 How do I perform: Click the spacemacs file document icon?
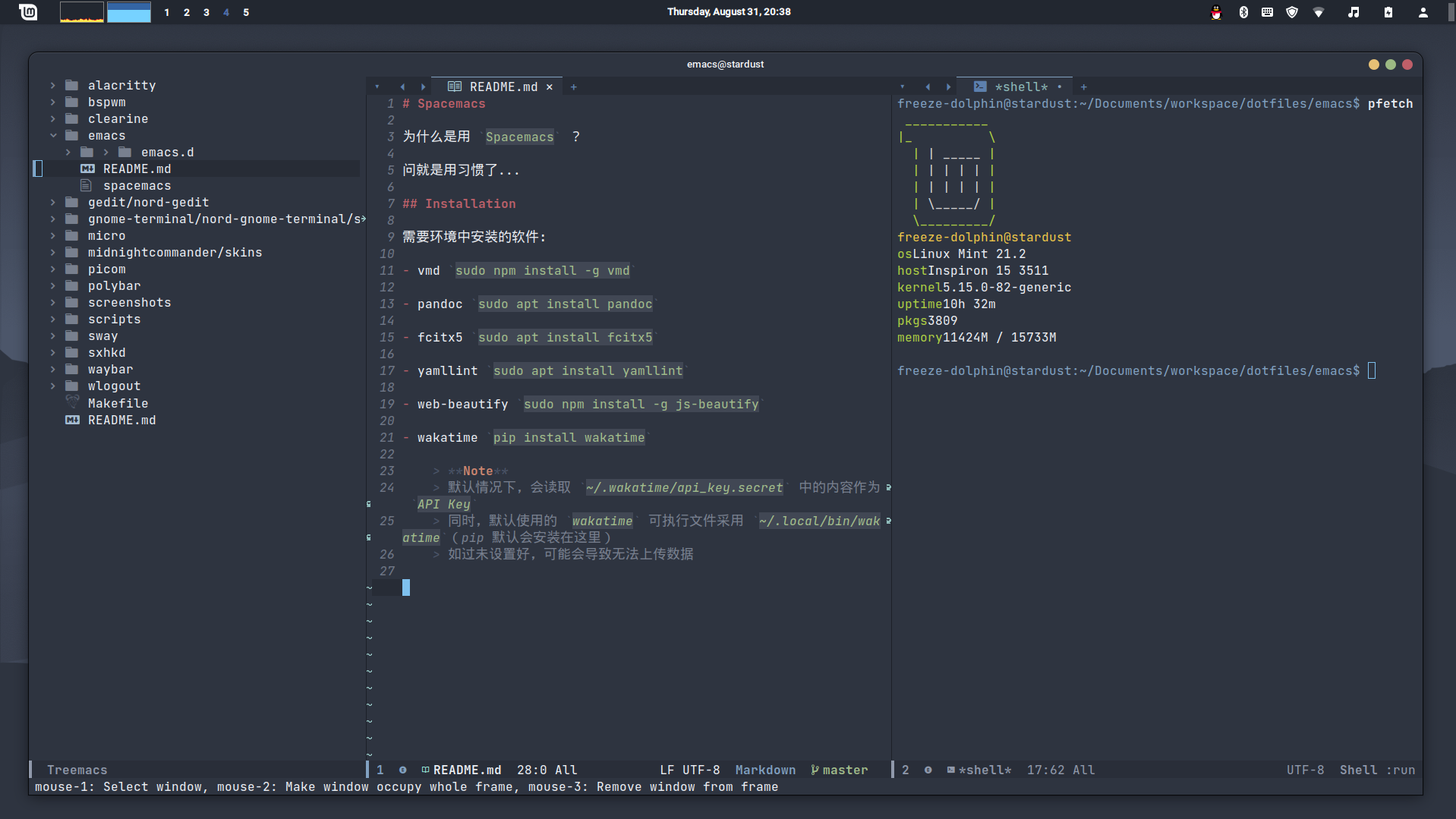pyautogui.click(x=87, y=185)
